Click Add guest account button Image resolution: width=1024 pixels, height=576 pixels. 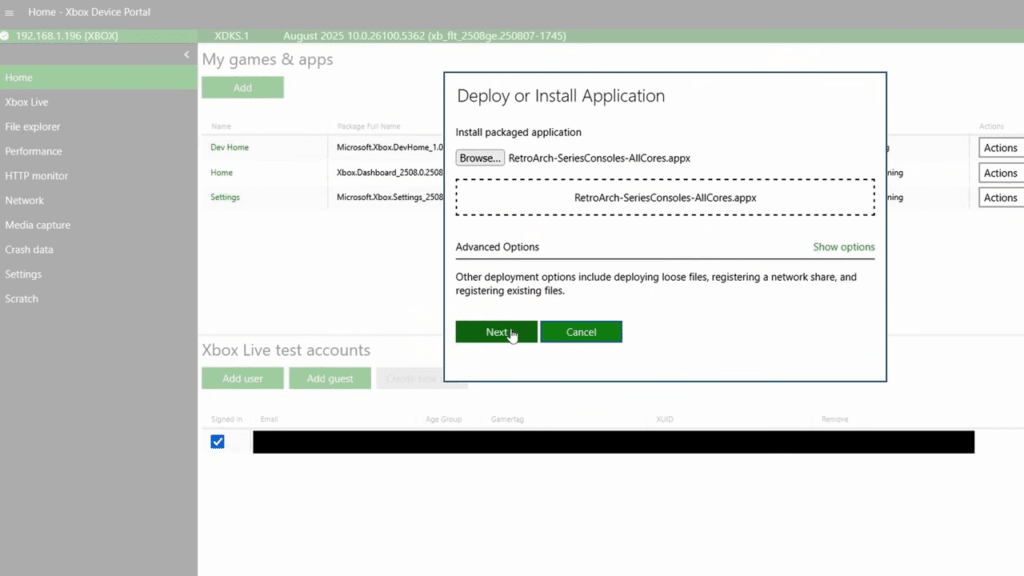(x=329, y=378)
